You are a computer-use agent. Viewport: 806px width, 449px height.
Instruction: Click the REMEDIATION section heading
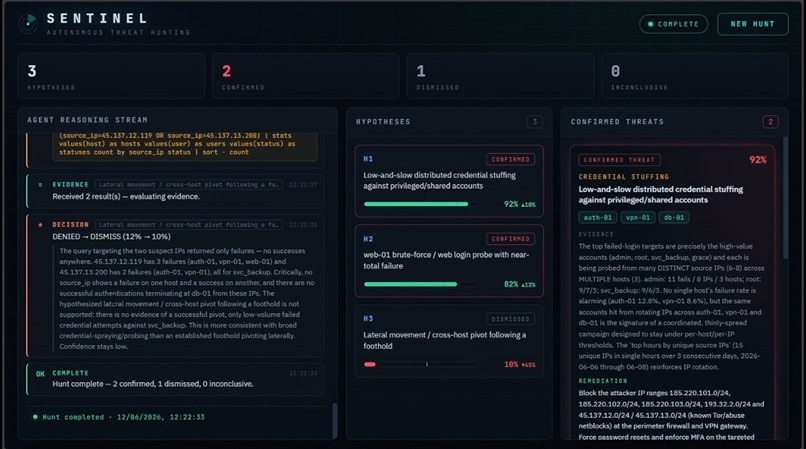[603, 381]
